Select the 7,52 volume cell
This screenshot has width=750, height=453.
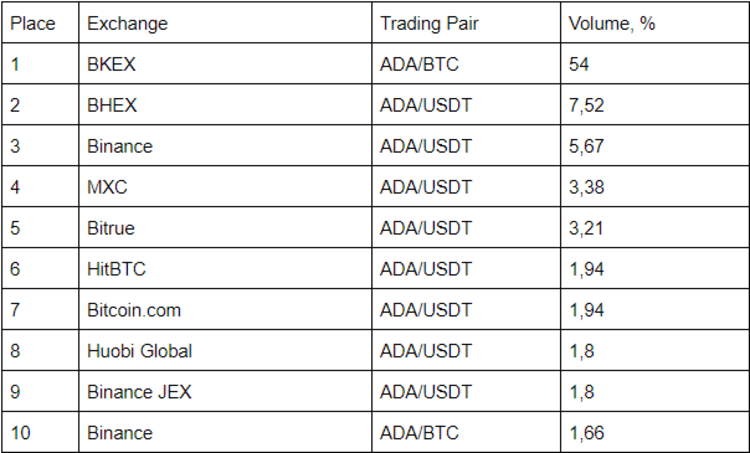pos(586,105)
